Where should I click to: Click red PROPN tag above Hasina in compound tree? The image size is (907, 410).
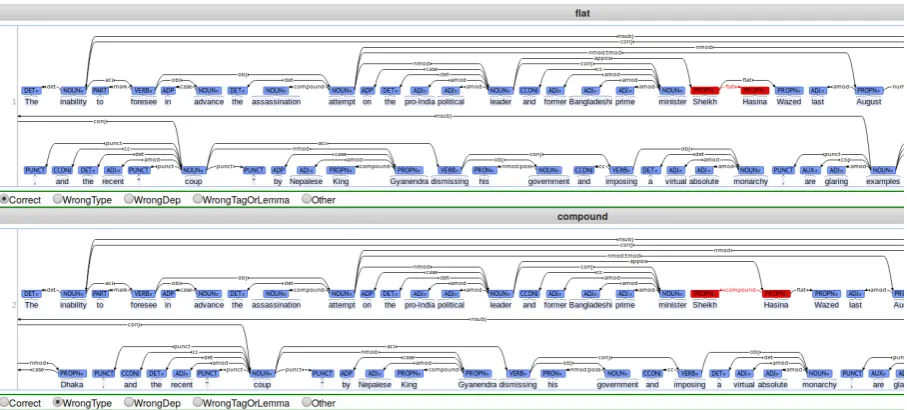pyautogui.click(x=776, y=294)
